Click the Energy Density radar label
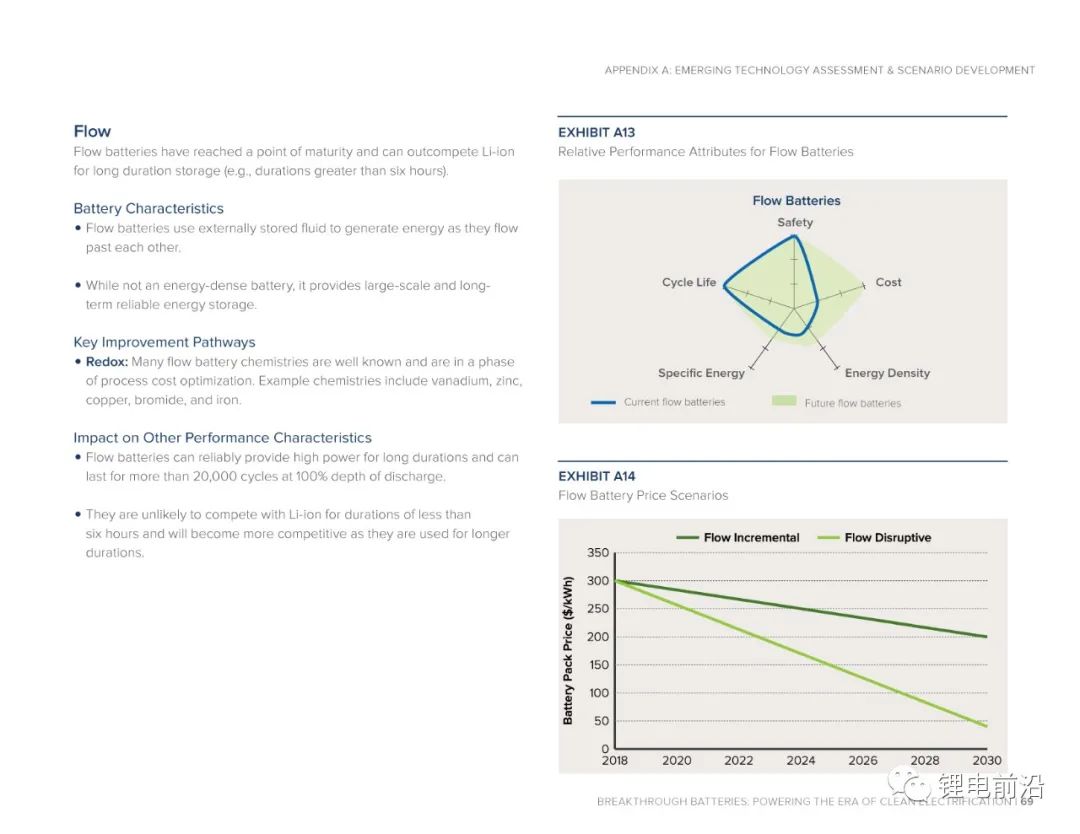Image resolution: width=1080 pixels, height=834 pixels. click(887, 373)
